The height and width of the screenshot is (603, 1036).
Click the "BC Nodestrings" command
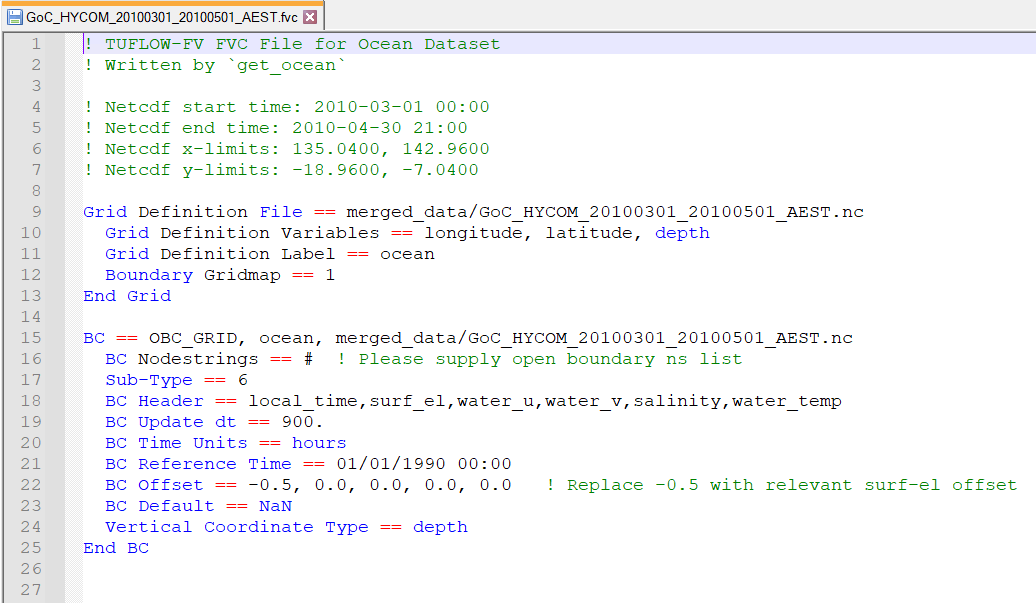182,359
